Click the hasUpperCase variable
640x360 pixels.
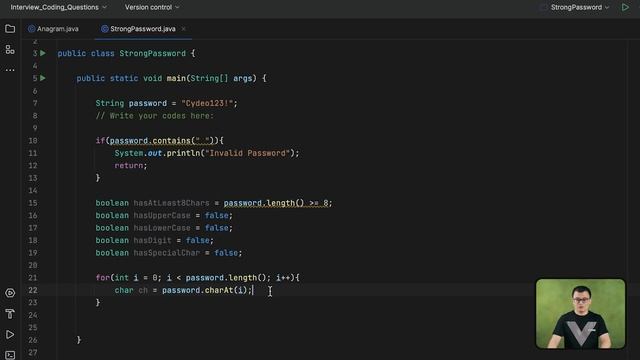[162, 216]
